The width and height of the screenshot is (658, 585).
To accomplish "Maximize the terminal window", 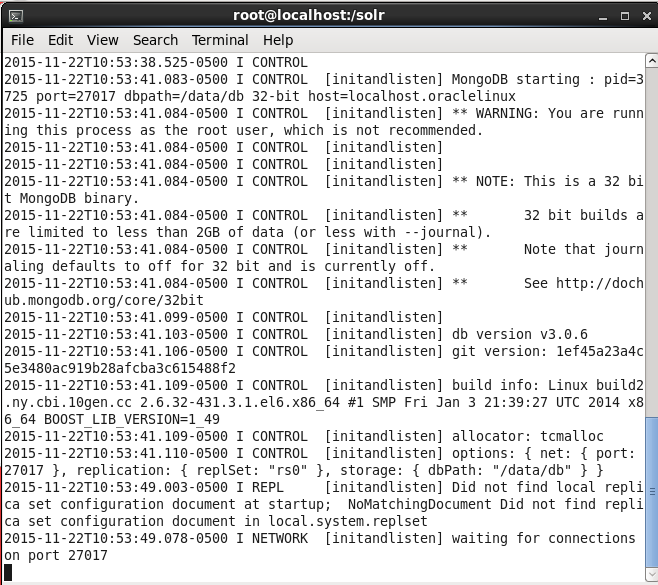I will click(x=625, y=16).
